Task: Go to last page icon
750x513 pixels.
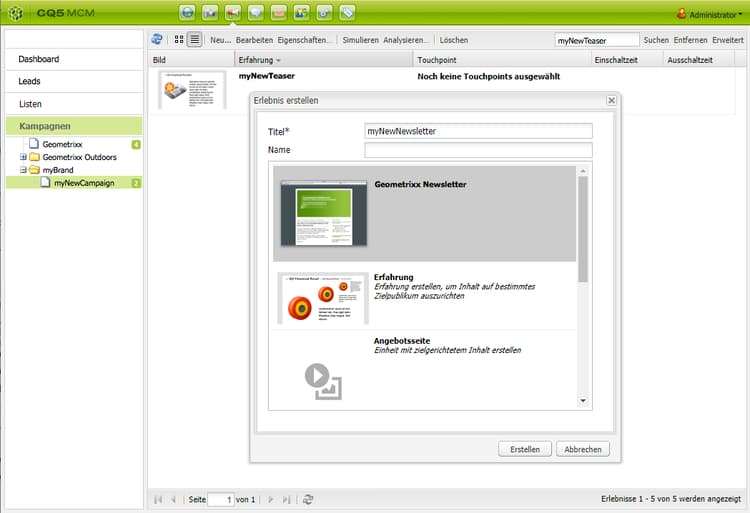Action: coord(286,500)
